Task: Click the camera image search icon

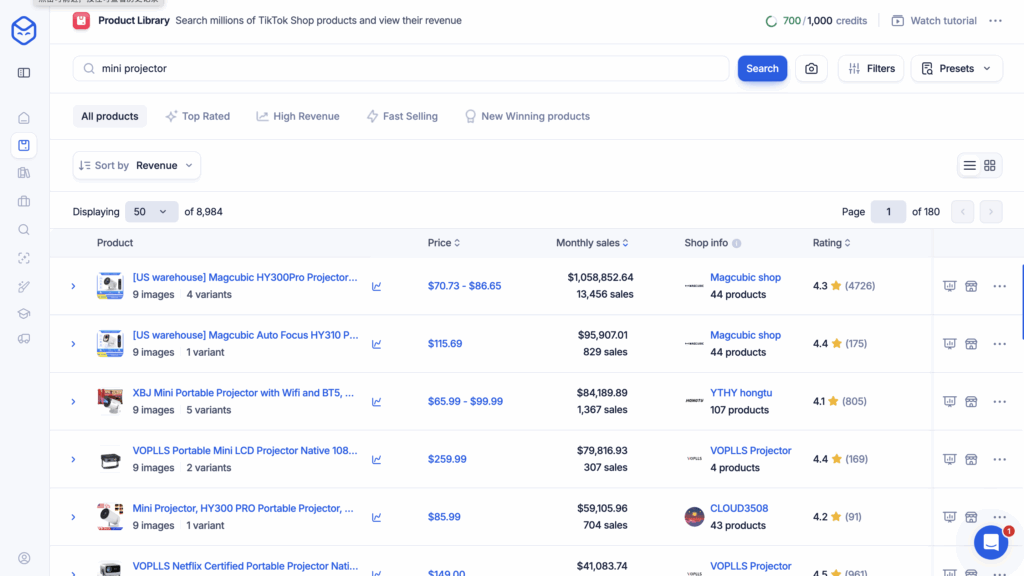Action: click(811, 69)
